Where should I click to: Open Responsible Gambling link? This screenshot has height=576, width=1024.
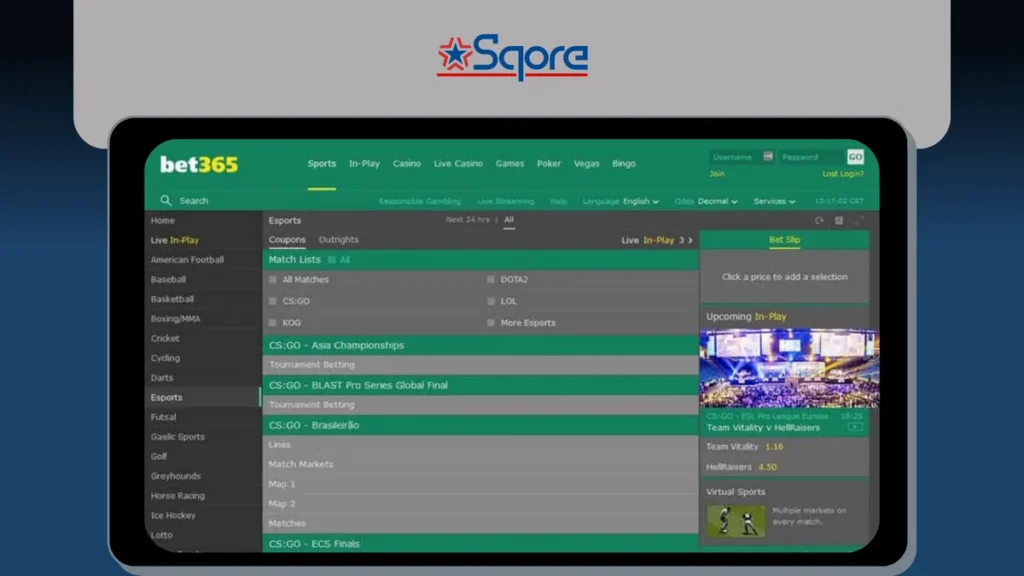click(x=420, y=201)
